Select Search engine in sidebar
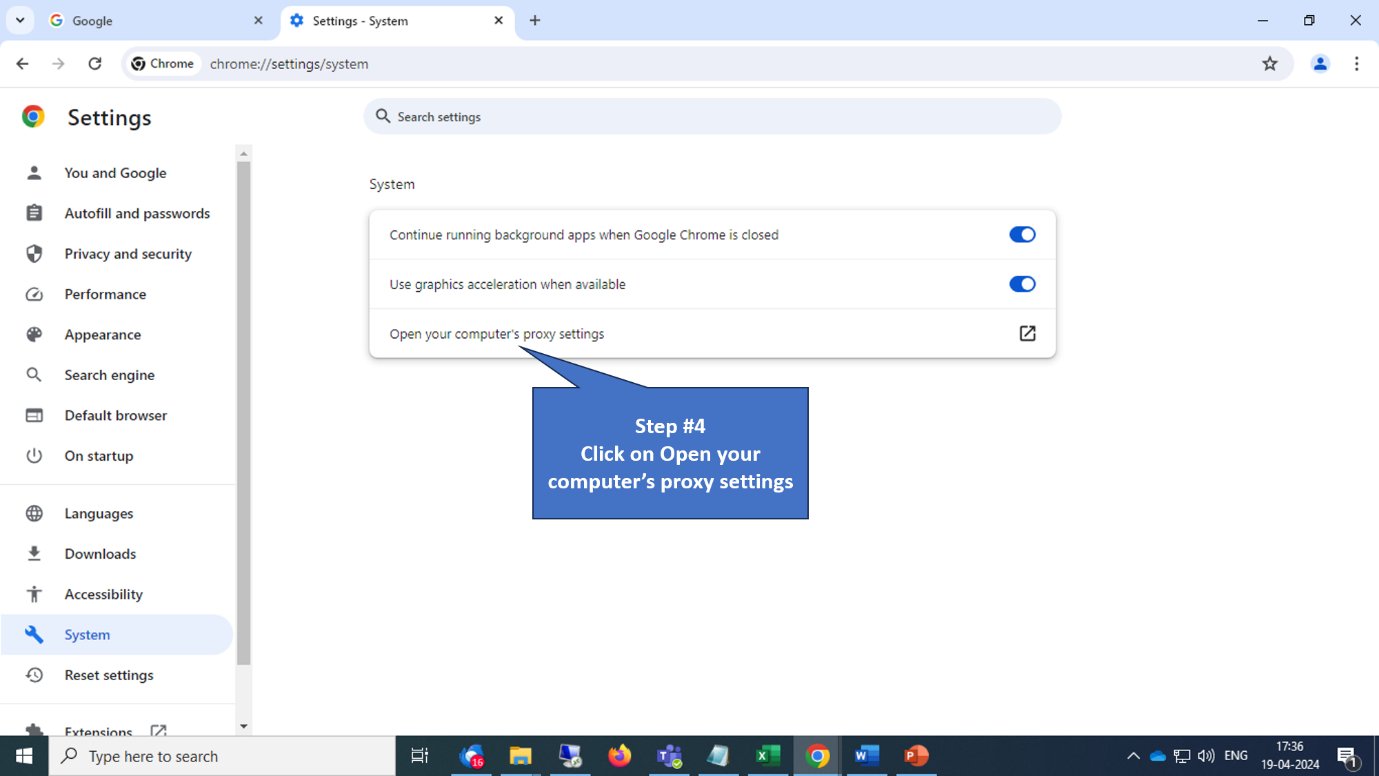 point(116,375)
